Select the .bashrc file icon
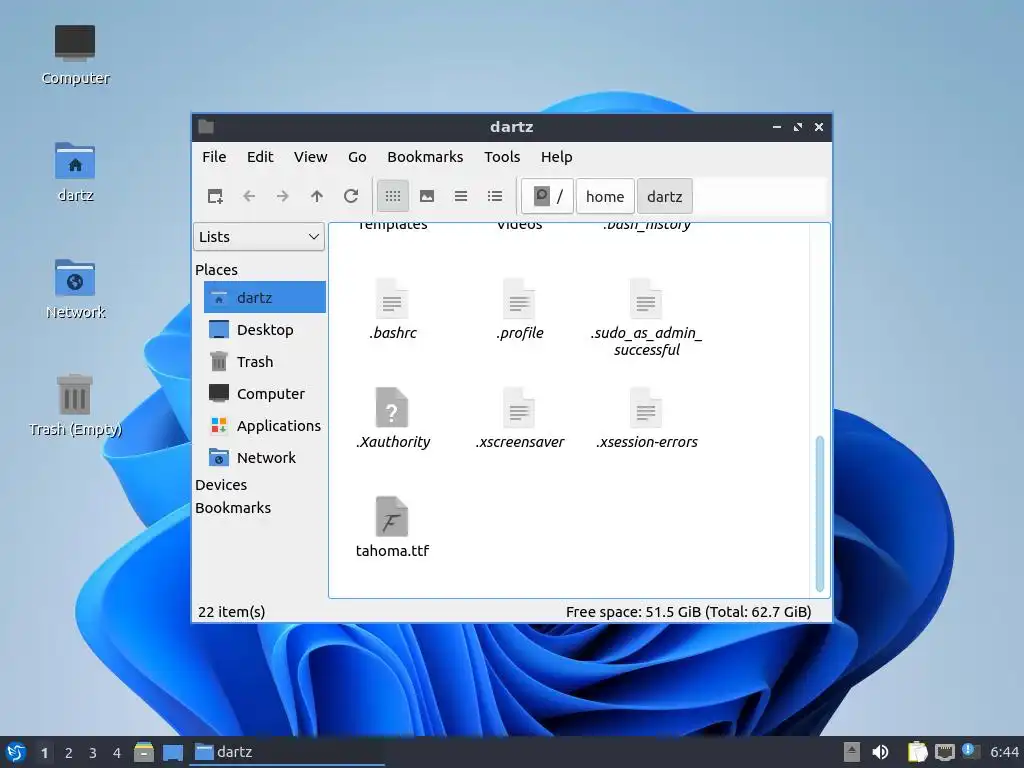This screenshot has width=1024, height=768. (392, 298)
